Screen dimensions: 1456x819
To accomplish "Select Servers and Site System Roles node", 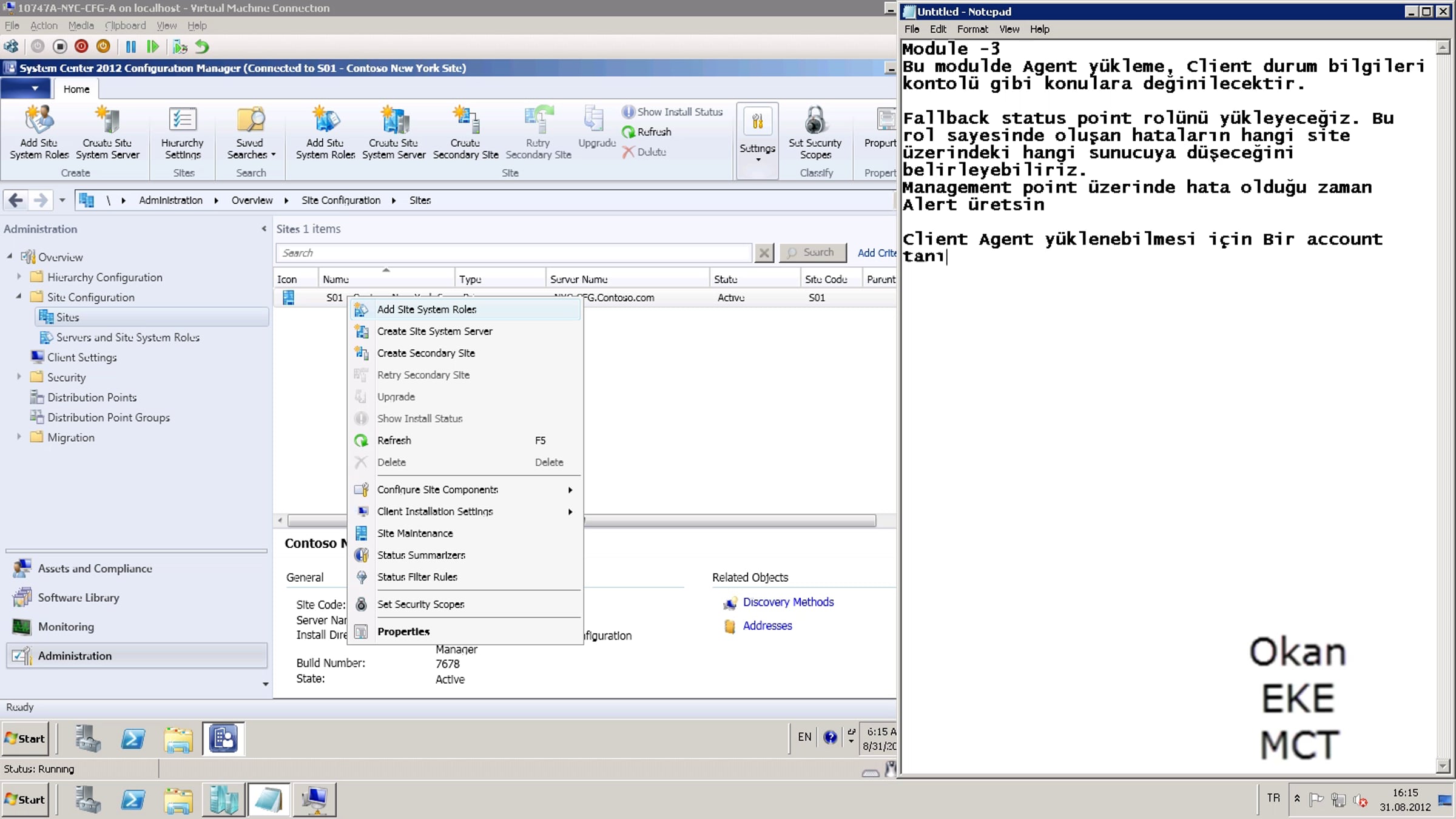I will [x=127, y=337].
